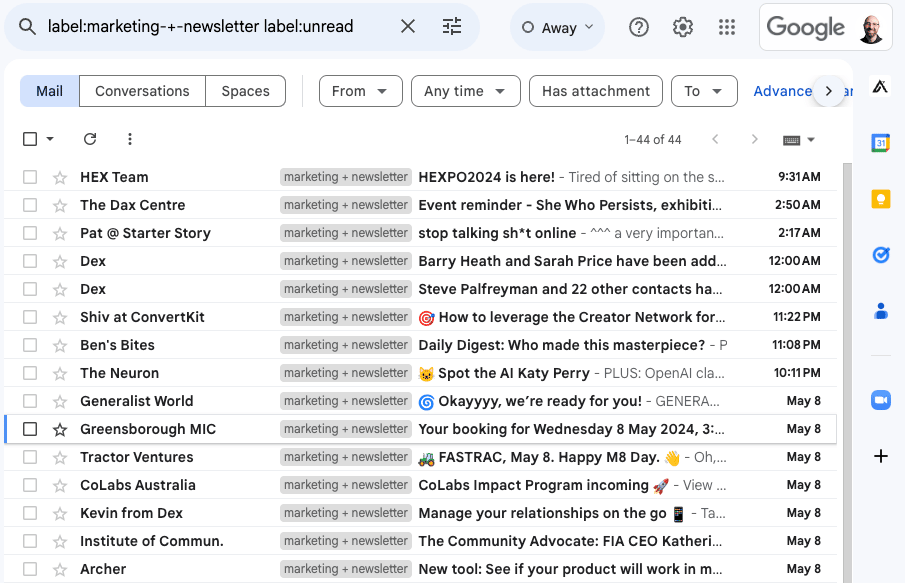The image size is (905, 583).
Task: Open Google Calendar in the side panel
Action: pos(881,143)
